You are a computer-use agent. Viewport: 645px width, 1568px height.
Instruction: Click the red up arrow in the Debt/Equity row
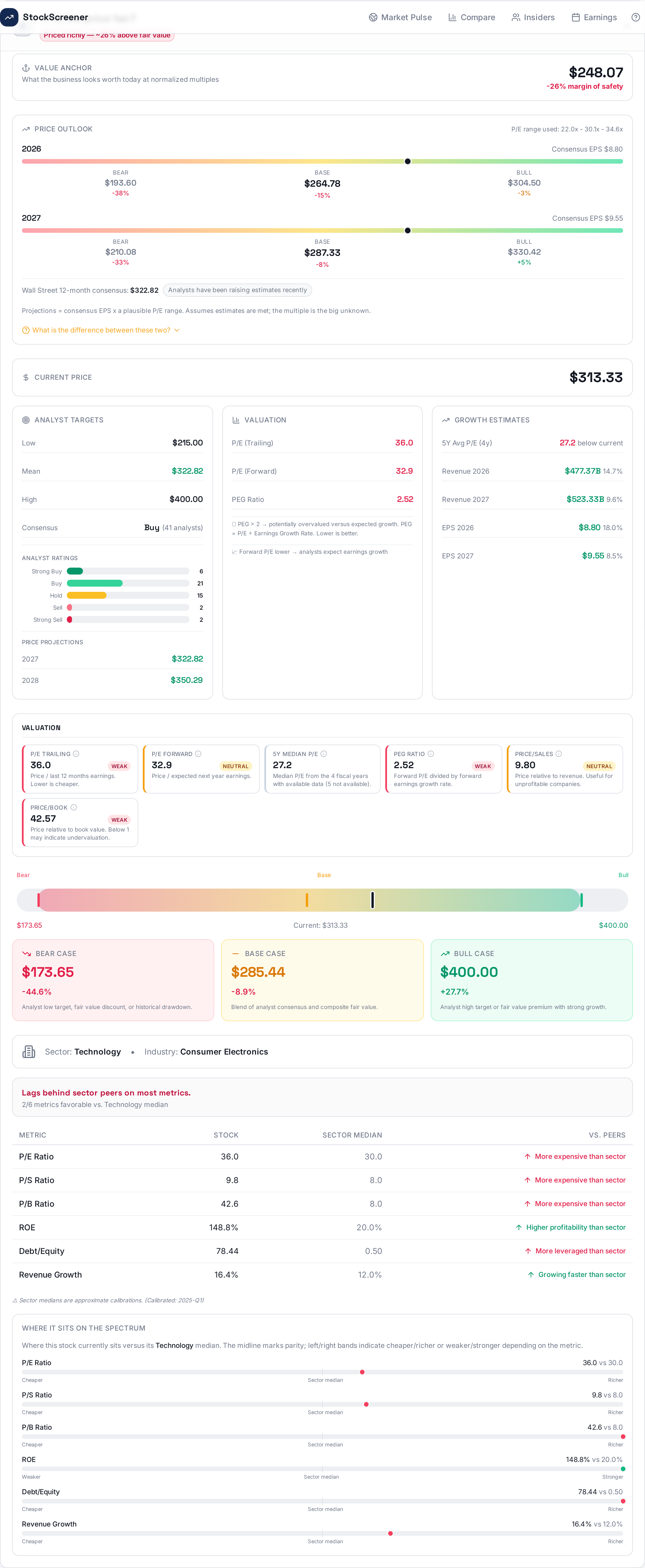[528, 1251]
